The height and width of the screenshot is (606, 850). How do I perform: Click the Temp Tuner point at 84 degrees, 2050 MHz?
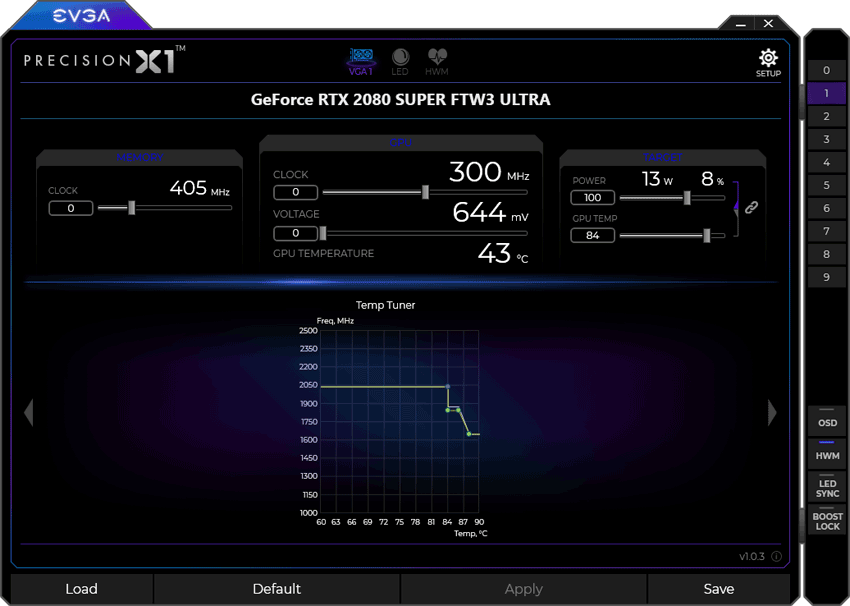(x=448, y=386)
